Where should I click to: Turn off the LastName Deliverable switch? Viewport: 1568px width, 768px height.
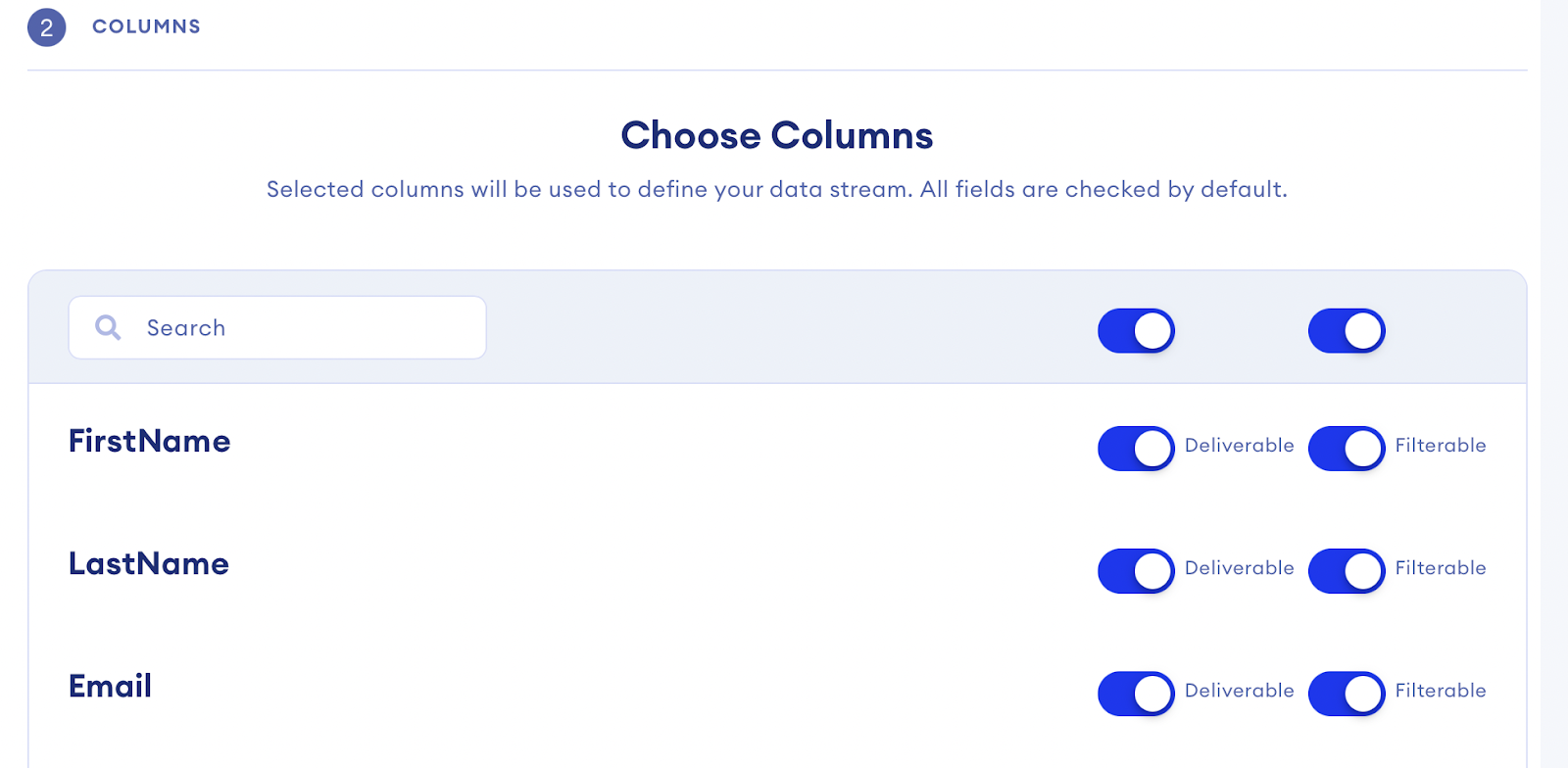click(x=1136, y=571)
